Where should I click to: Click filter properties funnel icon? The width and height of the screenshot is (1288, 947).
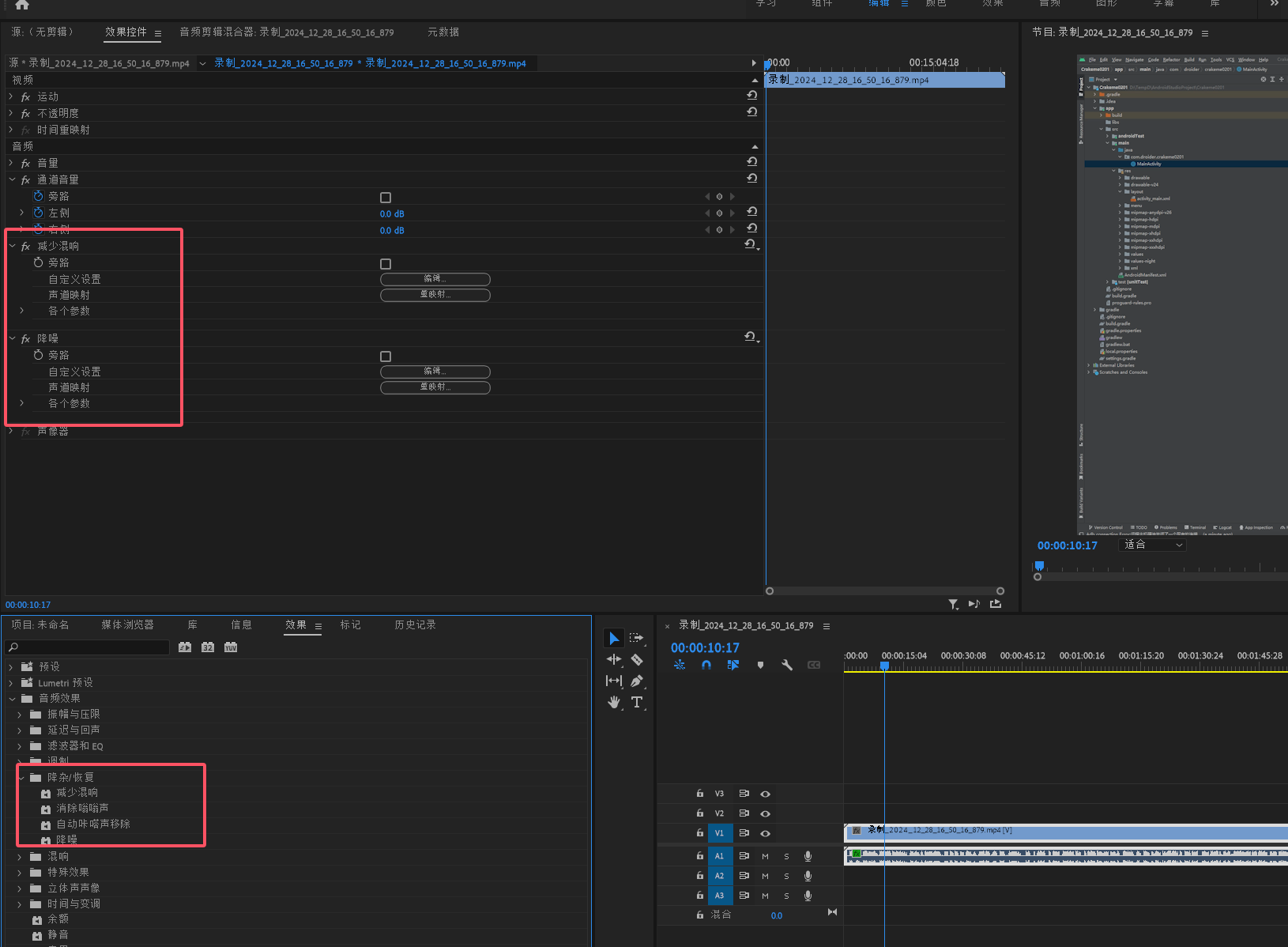tap(954, 604)
